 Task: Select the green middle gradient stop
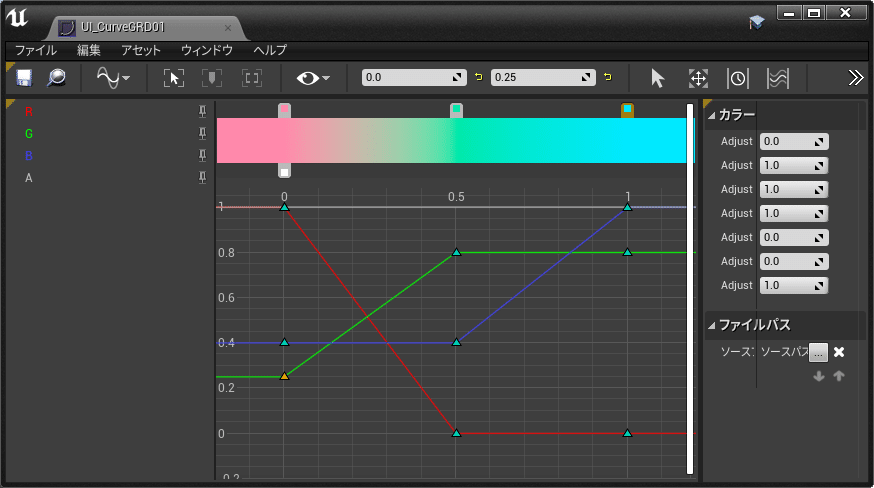pos(456,110)
